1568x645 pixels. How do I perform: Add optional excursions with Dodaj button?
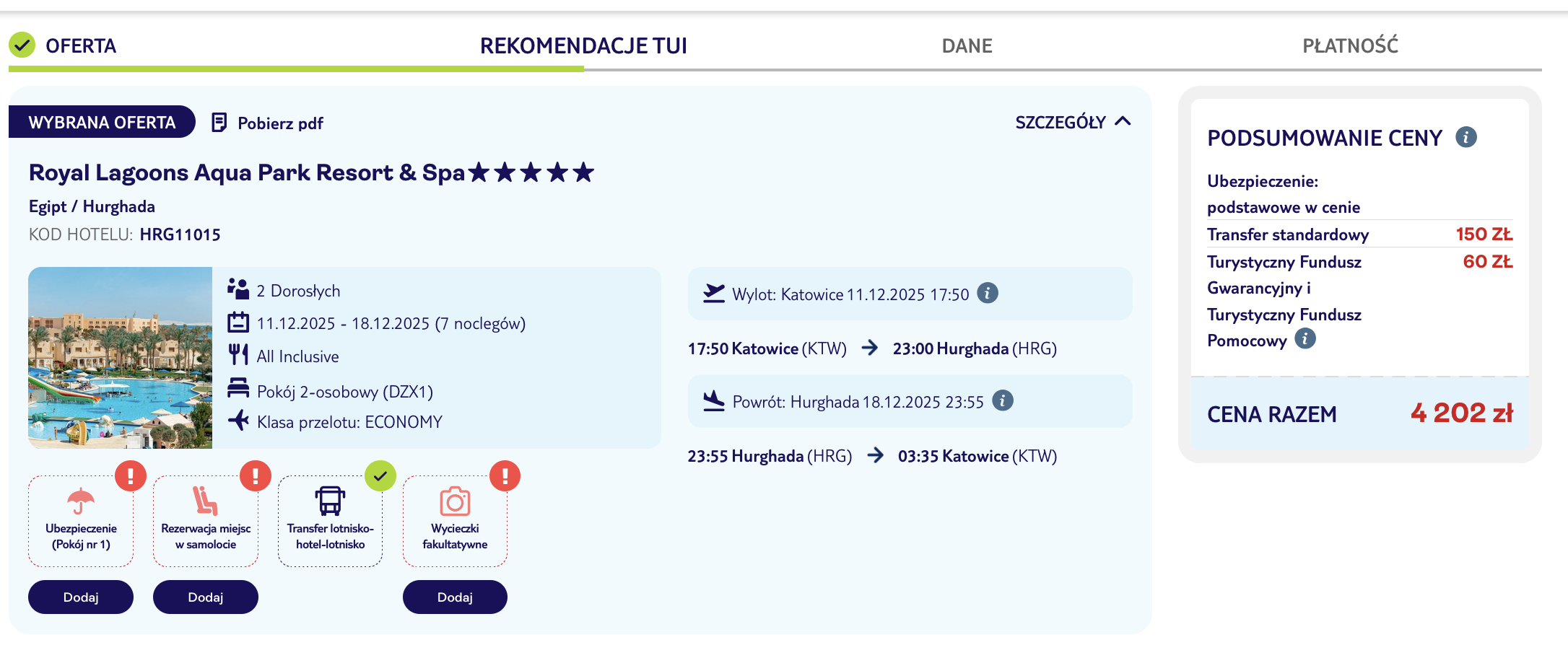click(455, 597)
